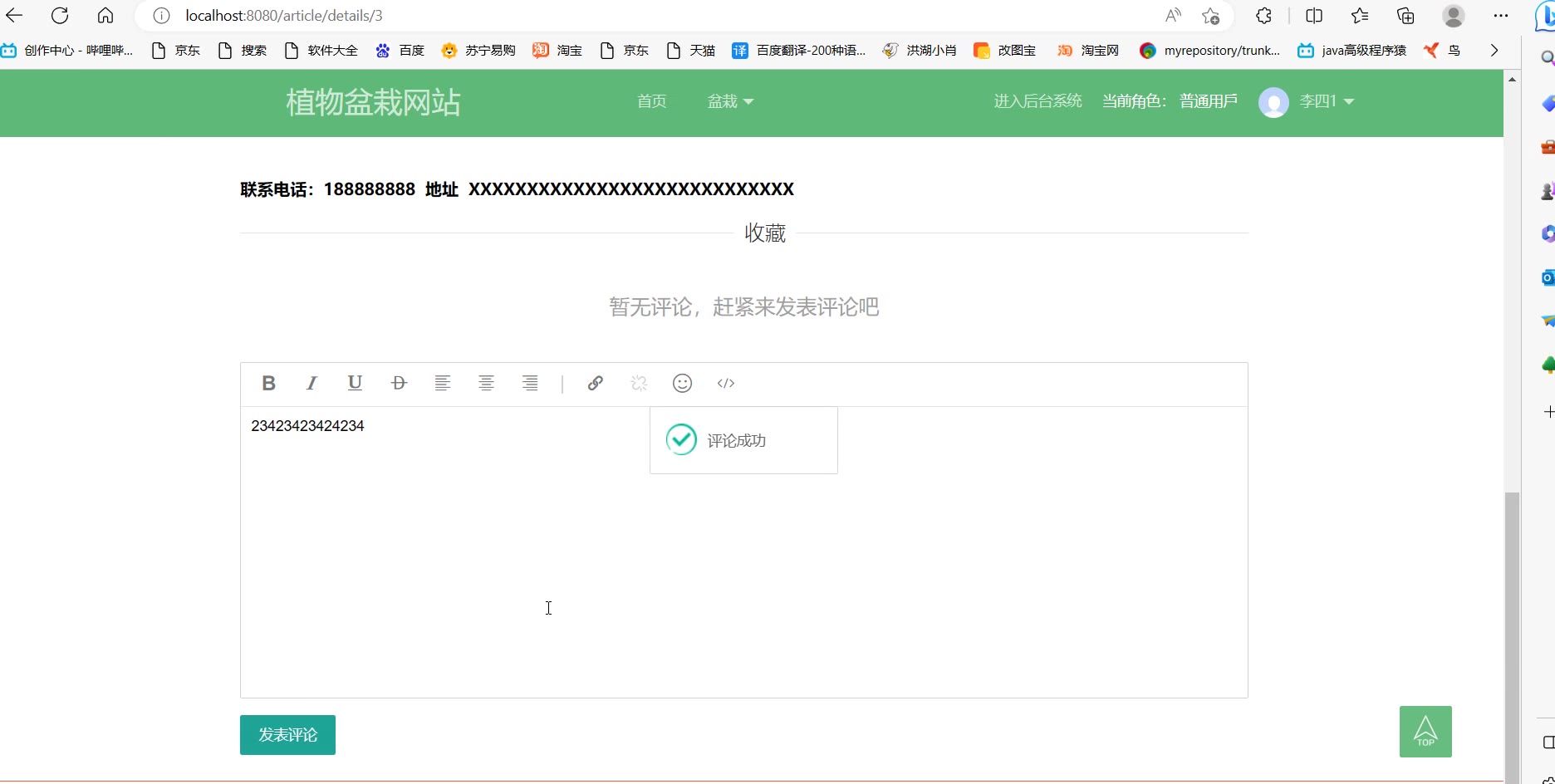
Task: Apply strikethrough formatting in editor
Action: pyautogui.click(x=399, y=383)
